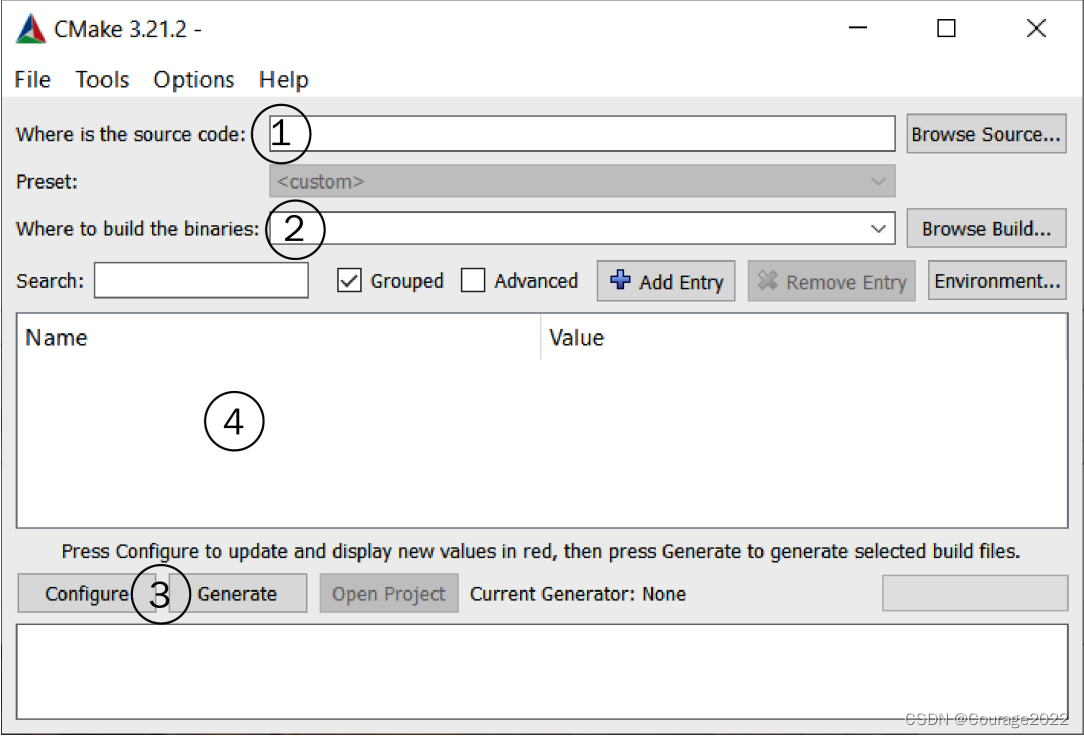Maximize the CMake window

pyautogui.click(x=946, y=28)
